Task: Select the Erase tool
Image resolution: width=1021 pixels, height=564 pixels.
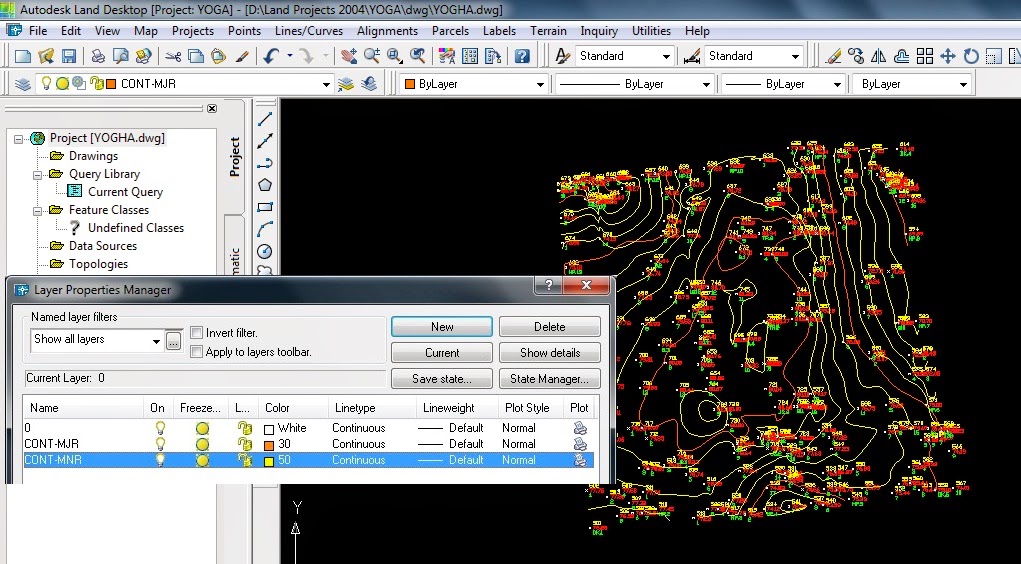Action: click(833, 57)
